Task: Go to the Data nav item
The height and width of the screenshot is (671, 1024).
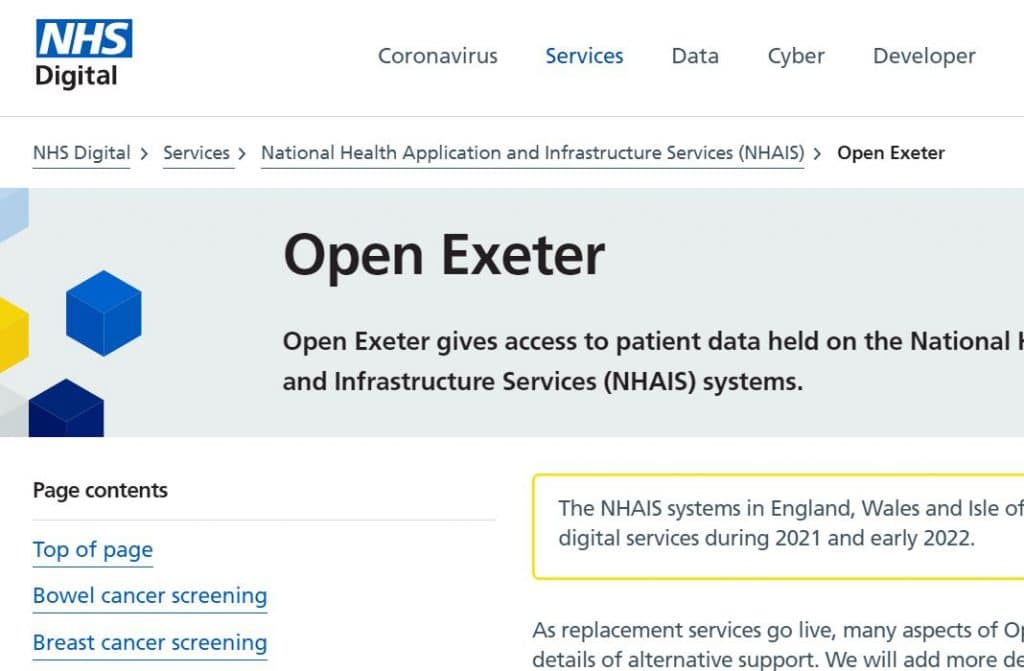Action: coord(695,56)
